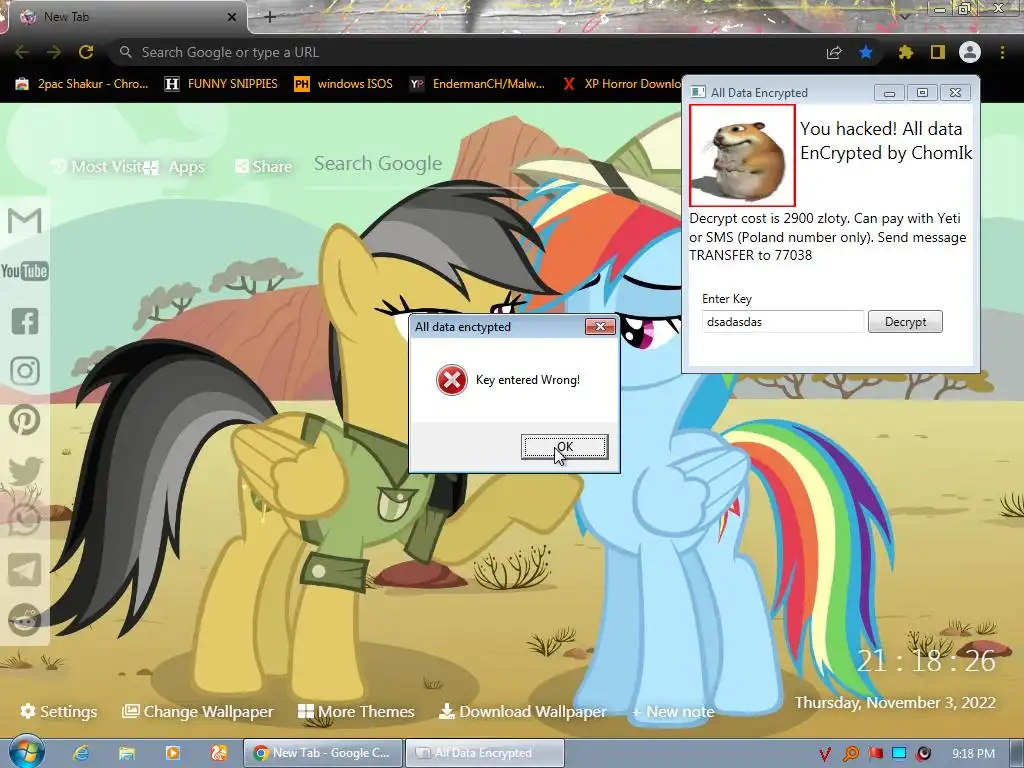Open the Twitter sidebar icon

point(25,471)
